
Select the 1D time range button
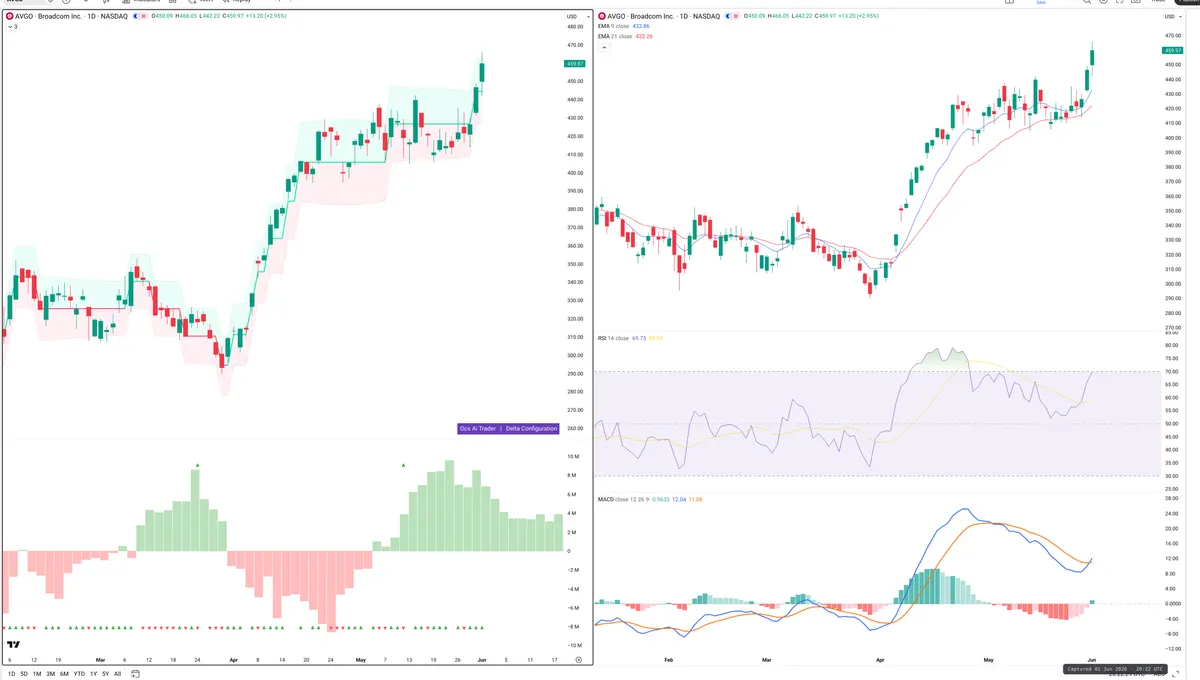[12, 674]
